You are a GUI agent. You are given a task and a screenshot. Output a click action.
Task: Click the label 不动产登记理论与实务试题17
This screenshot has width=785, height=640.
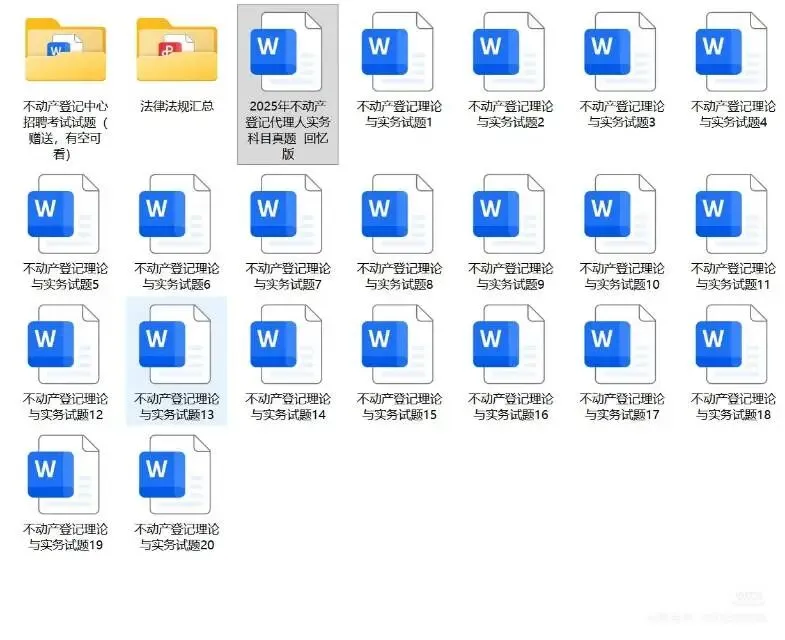[622, 406]
